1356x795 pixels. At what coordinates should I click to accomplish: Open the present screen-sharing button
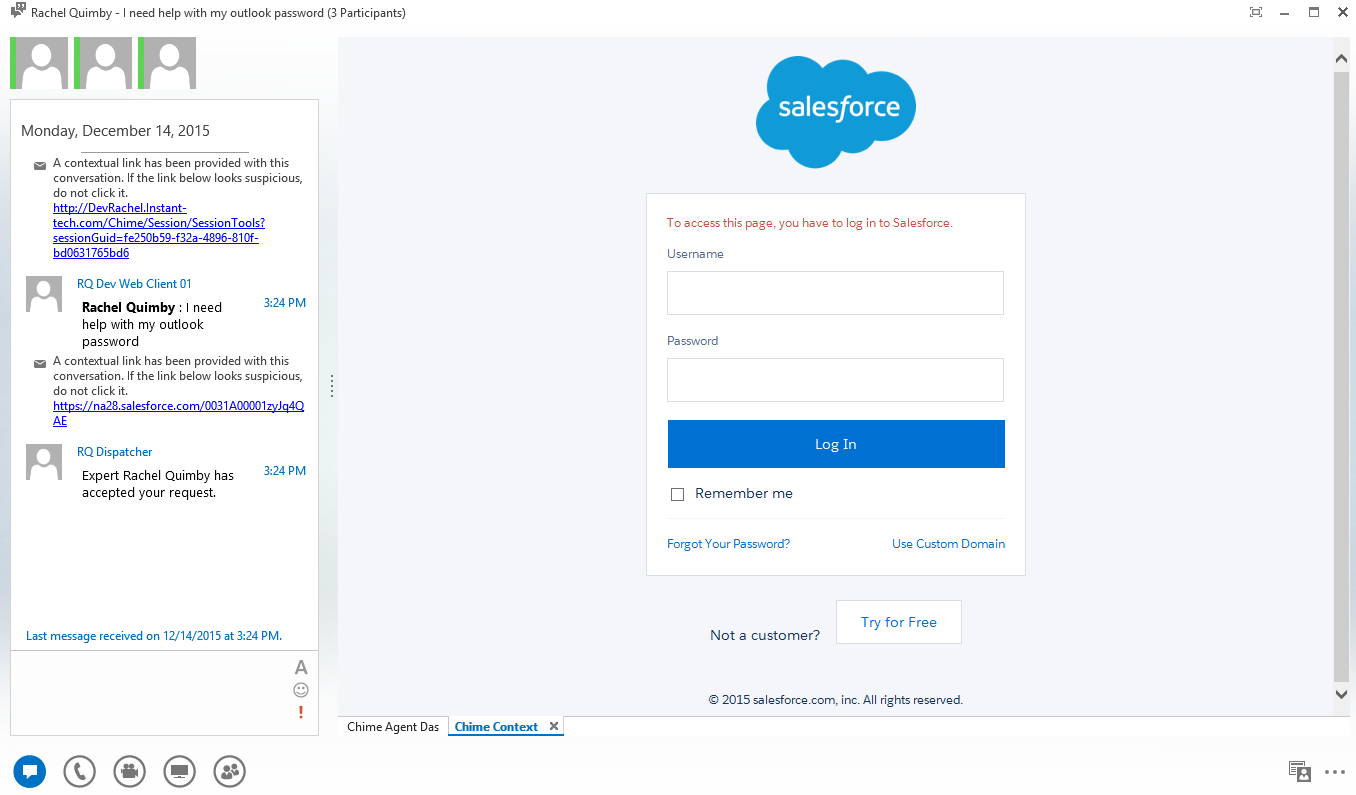point(180,771)
